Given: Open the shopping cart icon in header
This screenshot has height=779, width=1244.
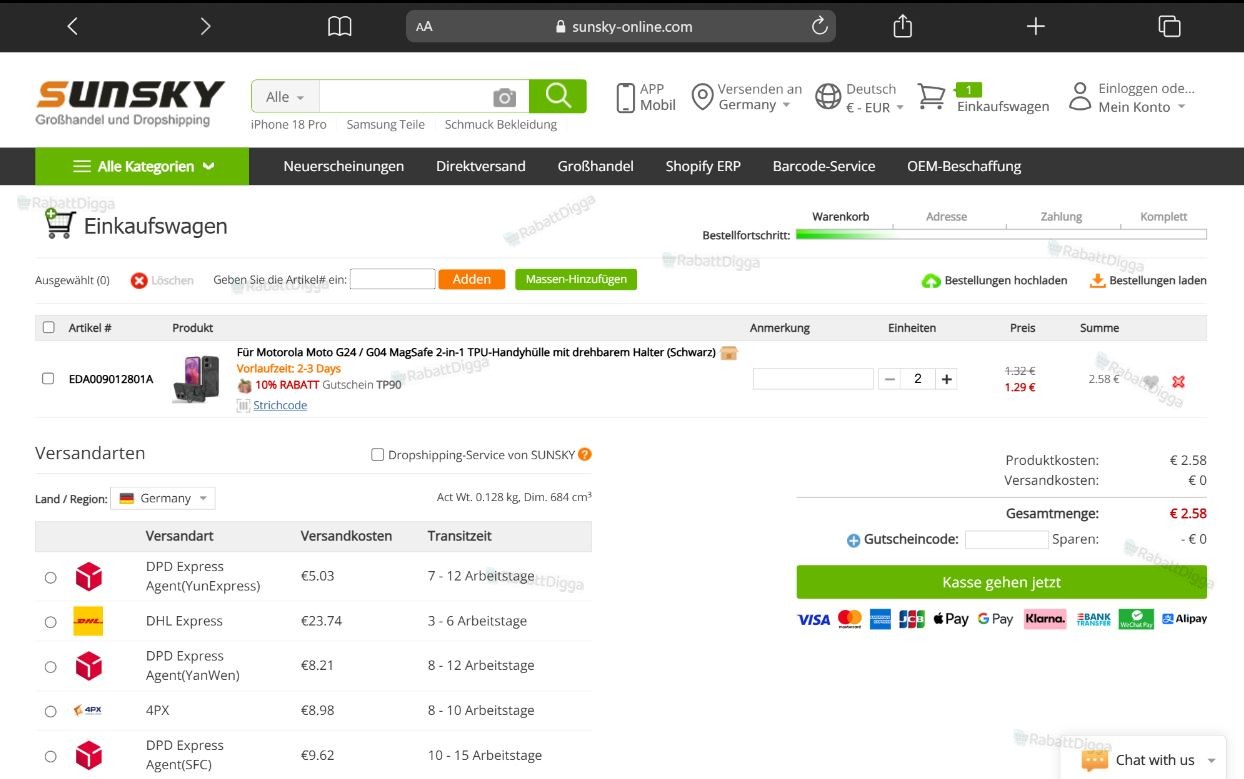Looking at the screenshot, I should [x=931, y=96].
